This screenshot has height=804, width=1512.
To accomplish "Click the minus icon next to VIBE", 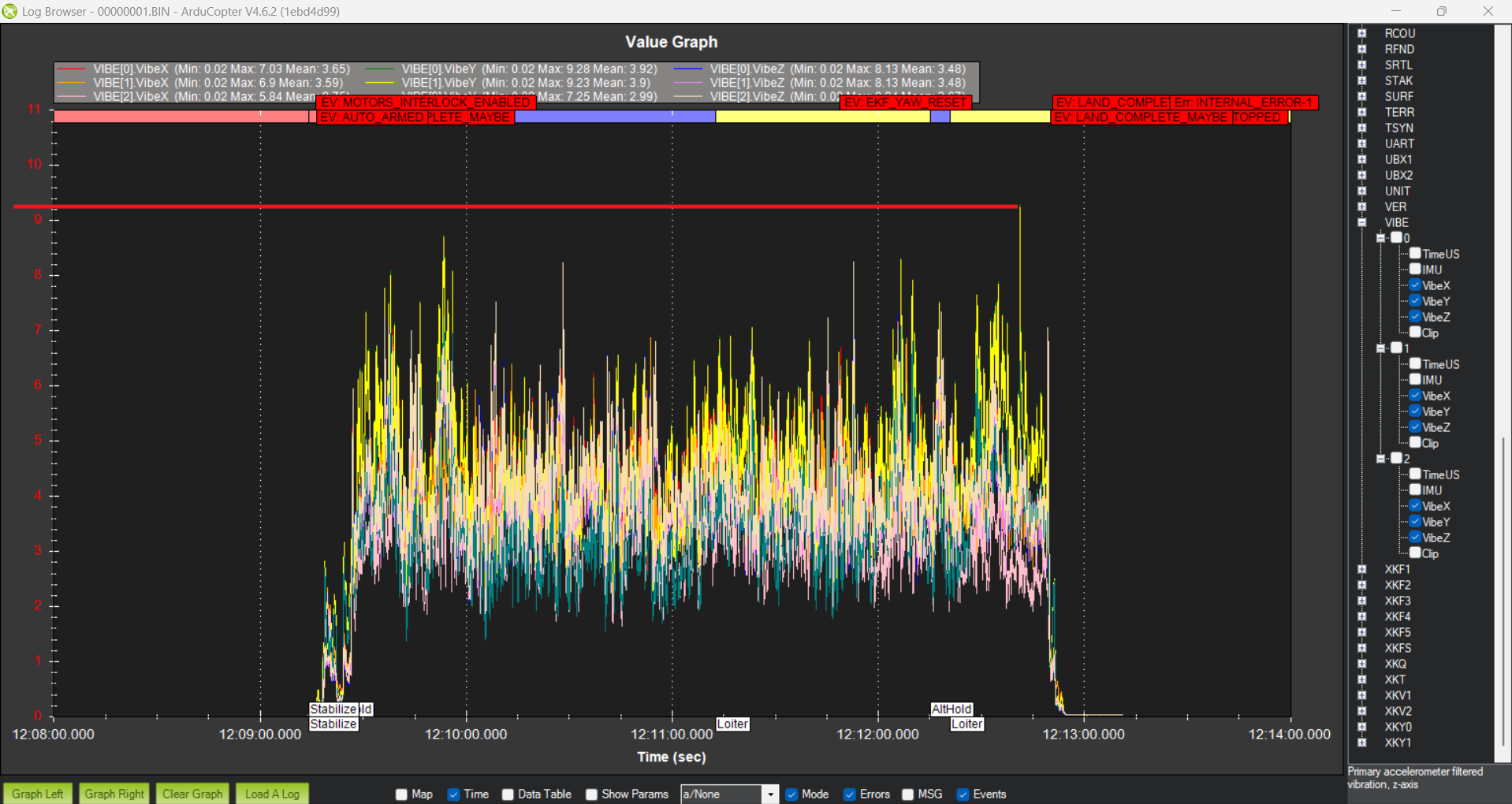I will point(1361,222).
